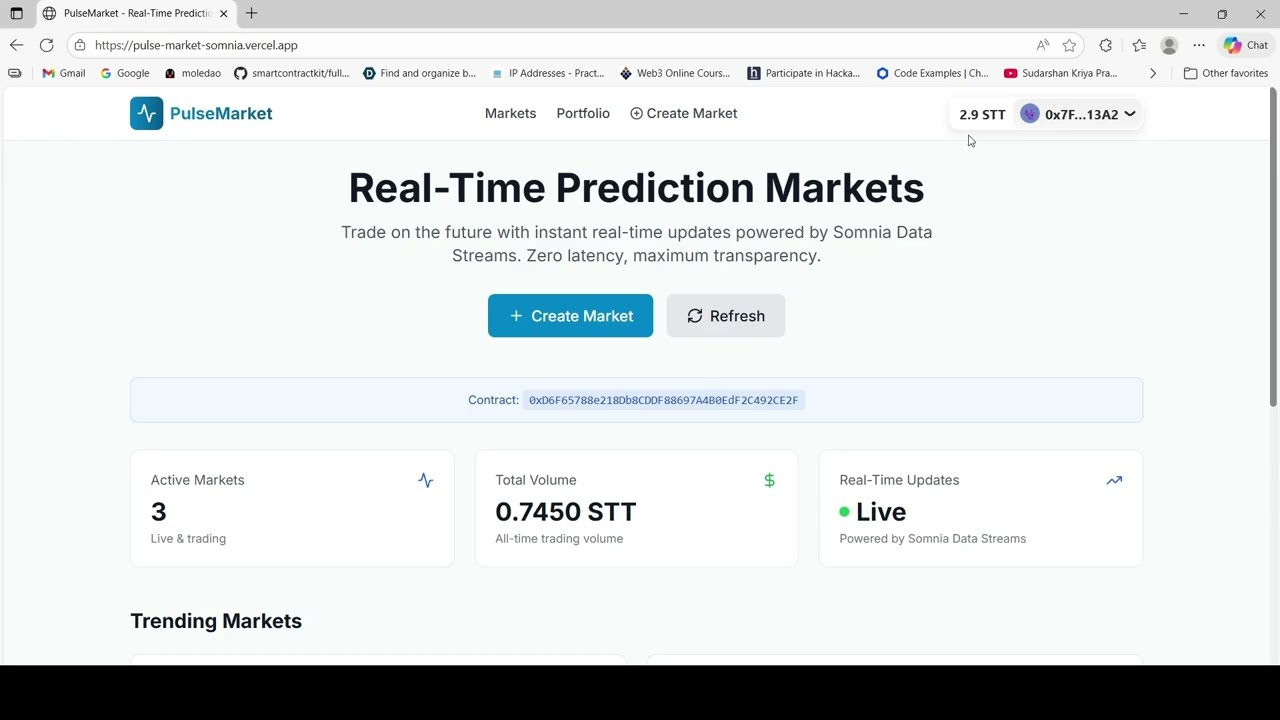This screenshot has width=1280, height=720.
Task: Open the Markets nav item
Action: (510, 113)
